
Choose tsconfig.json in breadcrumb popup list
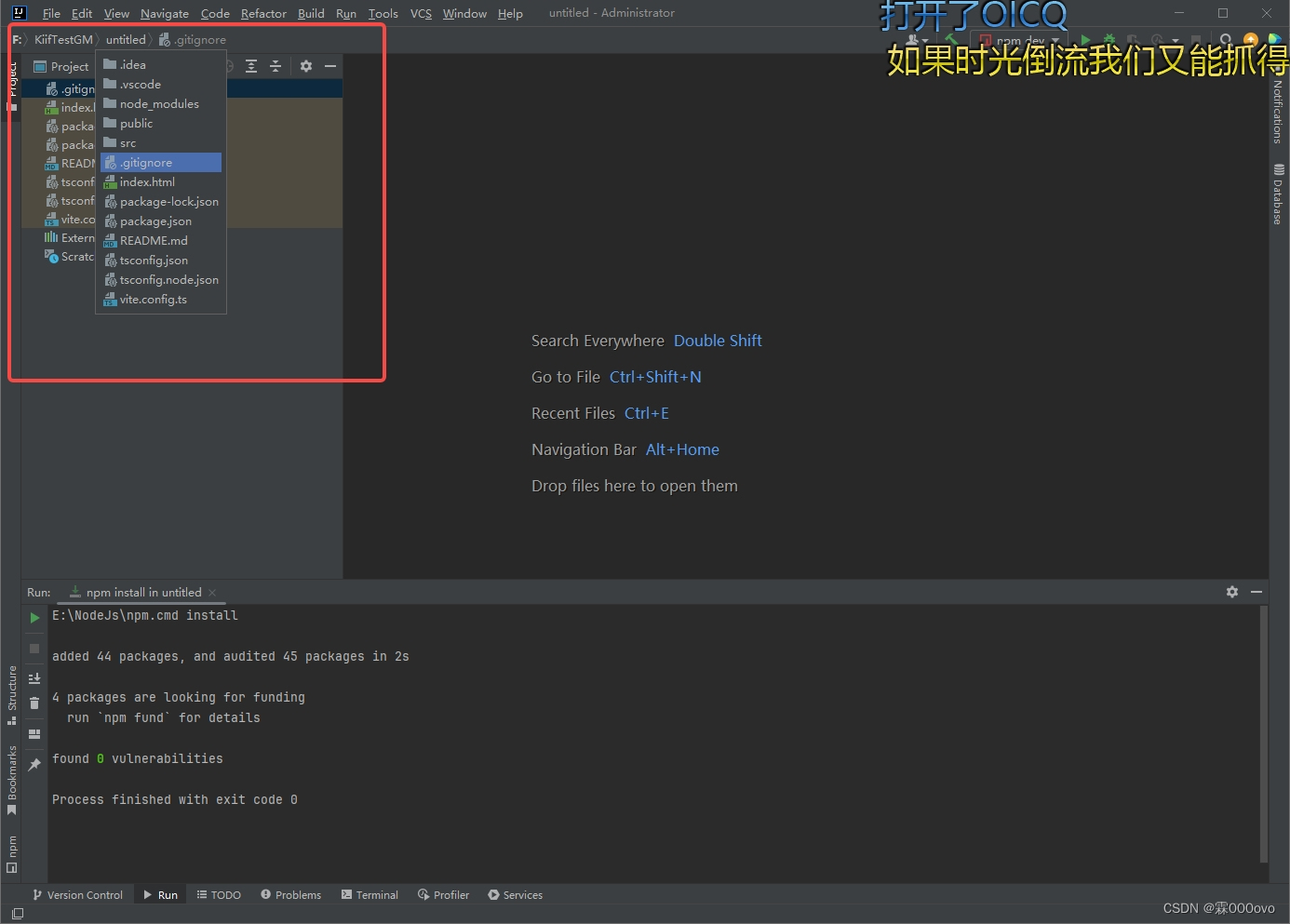161,261
